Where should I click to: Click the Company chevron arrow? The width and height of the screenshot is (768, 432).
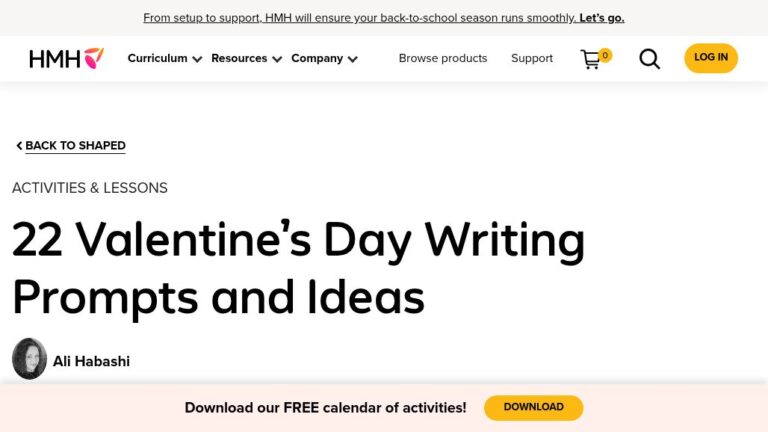click(x=353, y=59)
